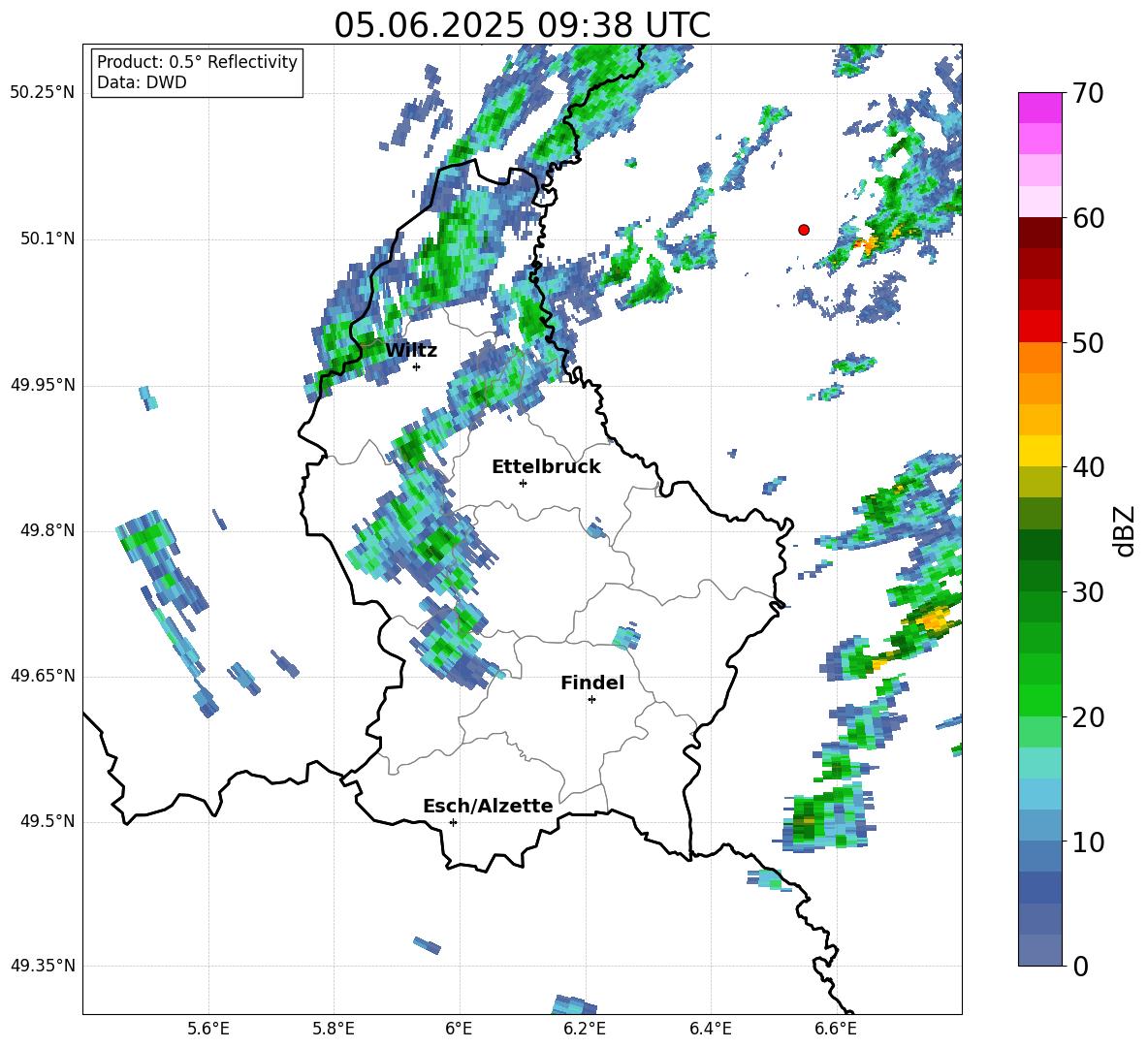This screenshot has width=1148, height=1048.
Task: Click the 6.2°E longitude label
Action: [x=585, y=1030]
